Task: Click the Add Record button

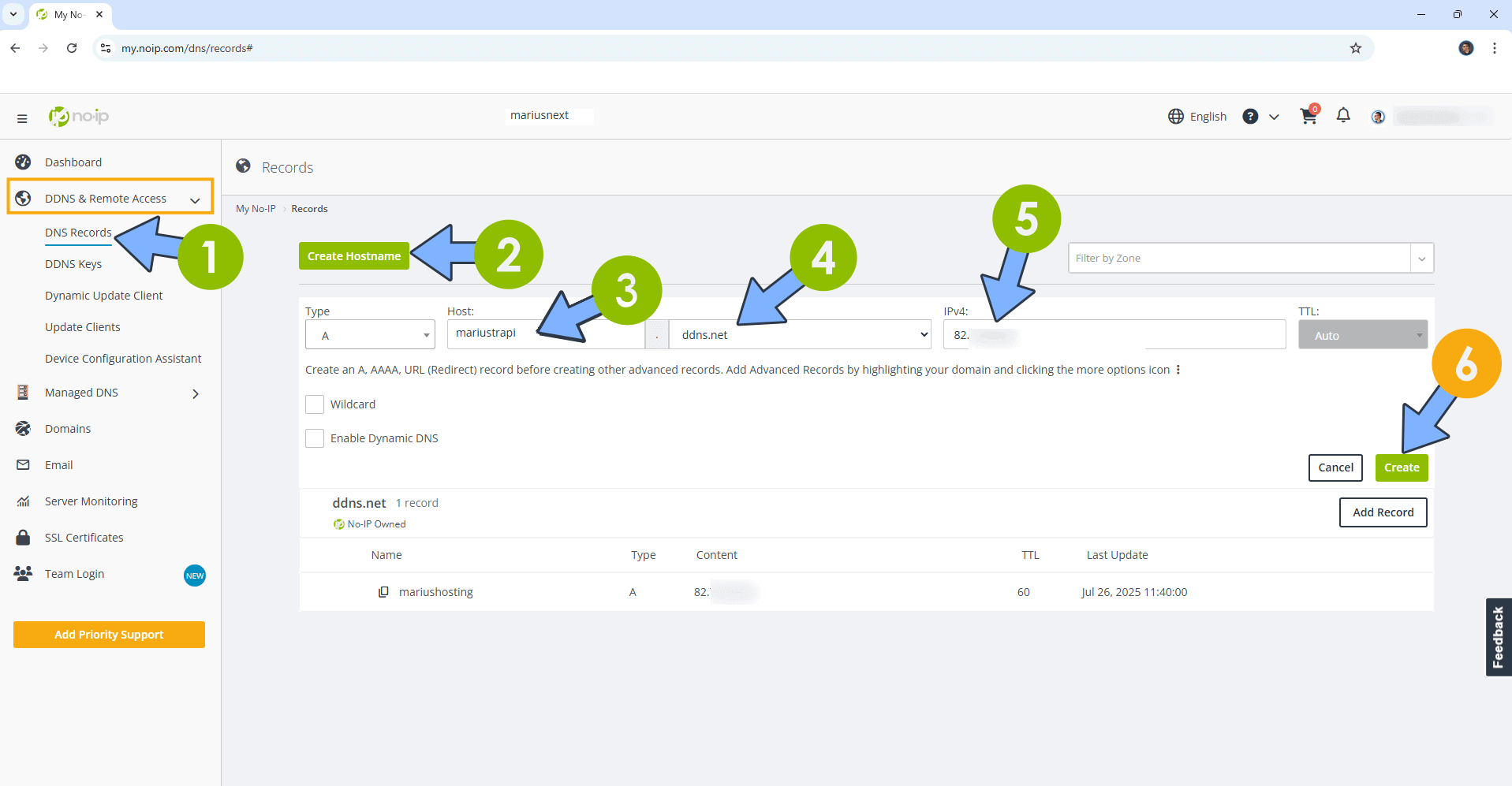Action: pyautogui.click(x=1383, y=512)
